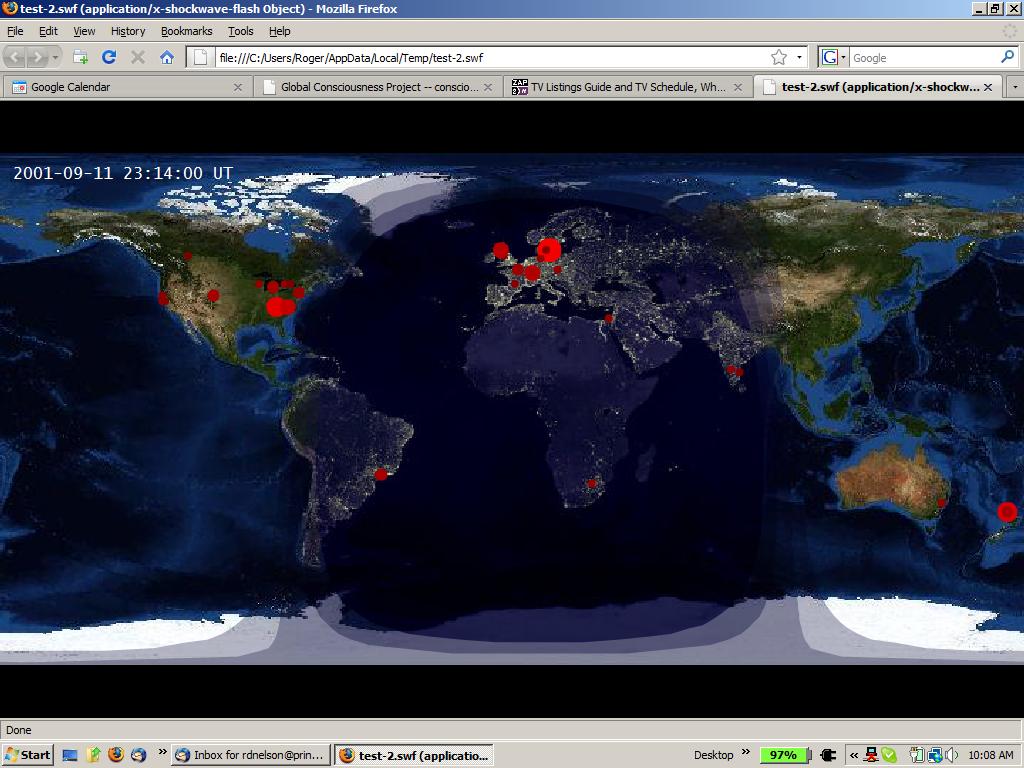Bookmark this page with the star icon
This screenshot has width=1024, height=768.
(x=778, y=58)
